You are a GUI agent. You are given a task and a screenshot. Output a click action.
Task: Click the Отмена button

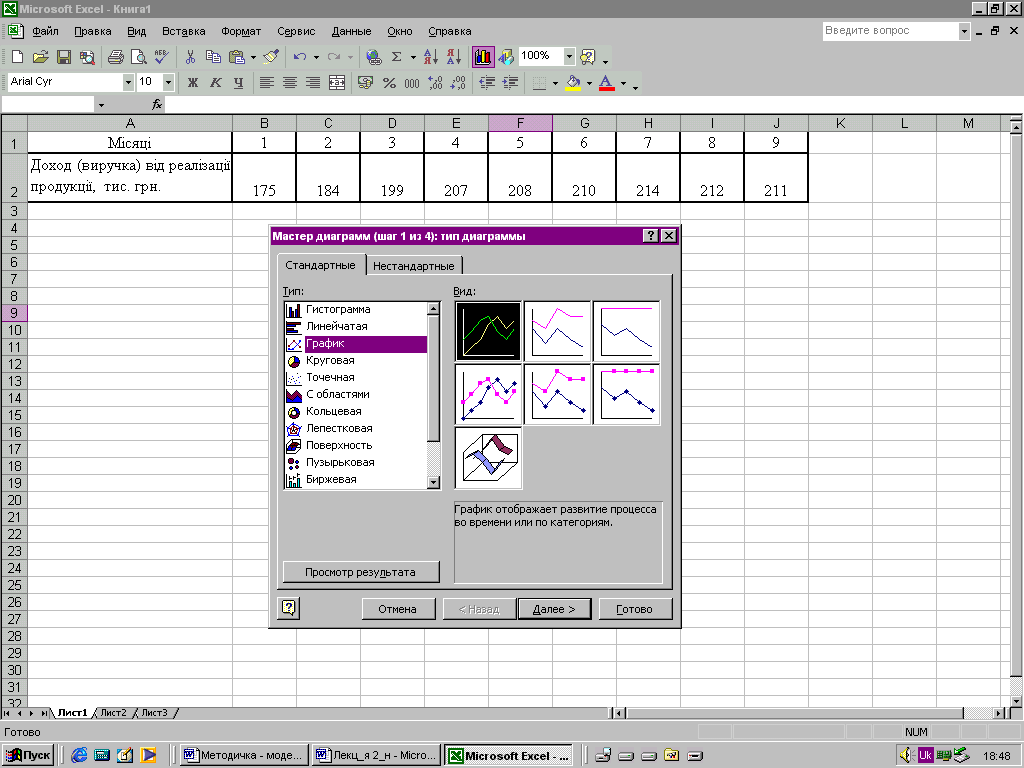(398, 609)
